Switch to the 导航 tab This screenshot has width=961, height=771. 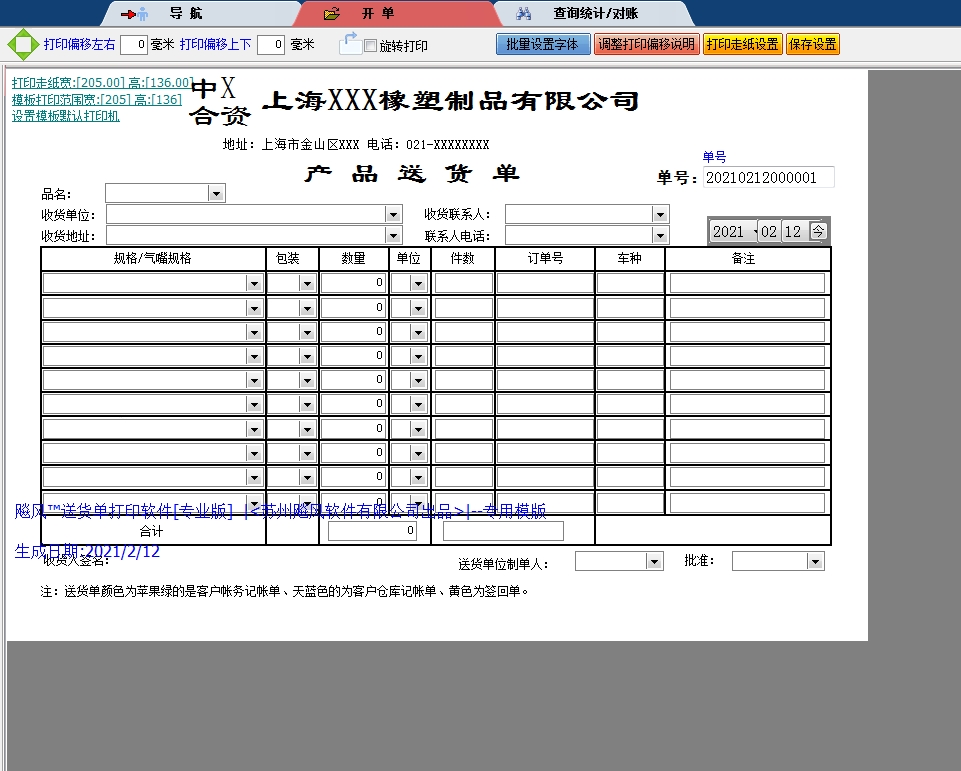(180, 13)
